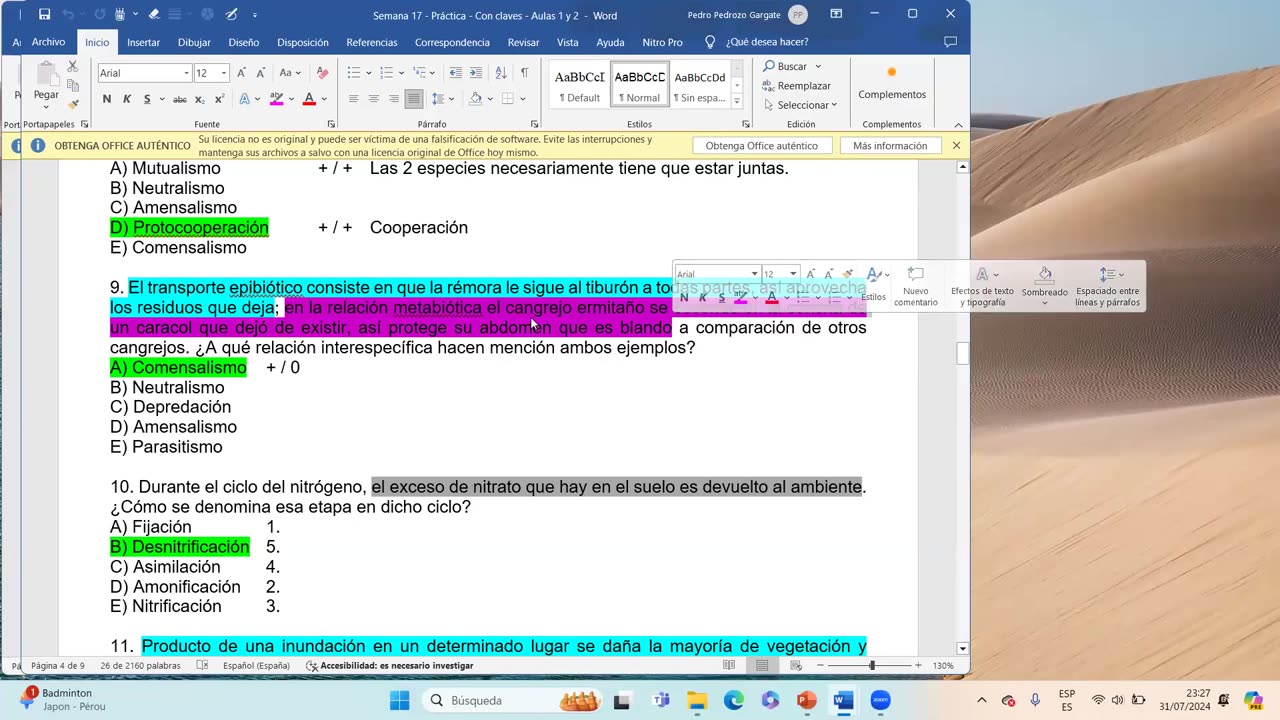
Task: Align text right in ribbon
Action: (x=393, y=99)
